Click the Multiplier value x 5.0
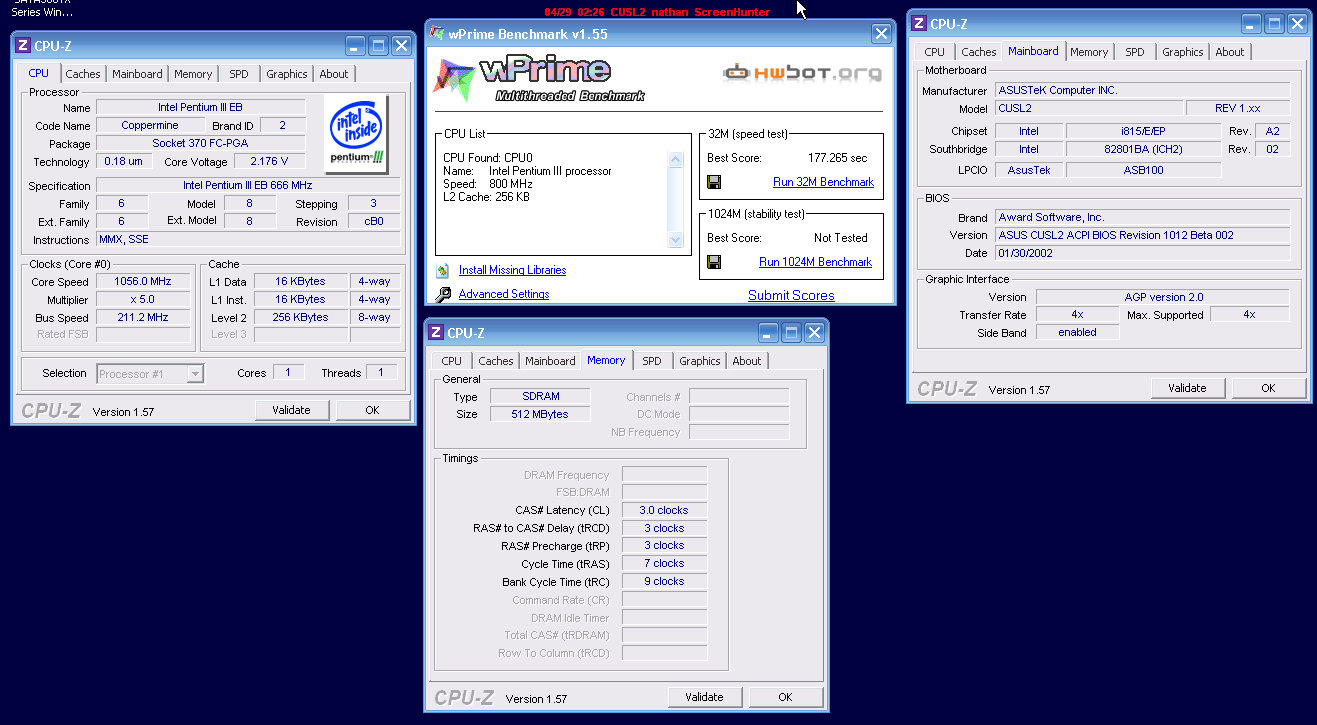The width and height of the screenshot is (1317, 725). [x=143, y=299]
